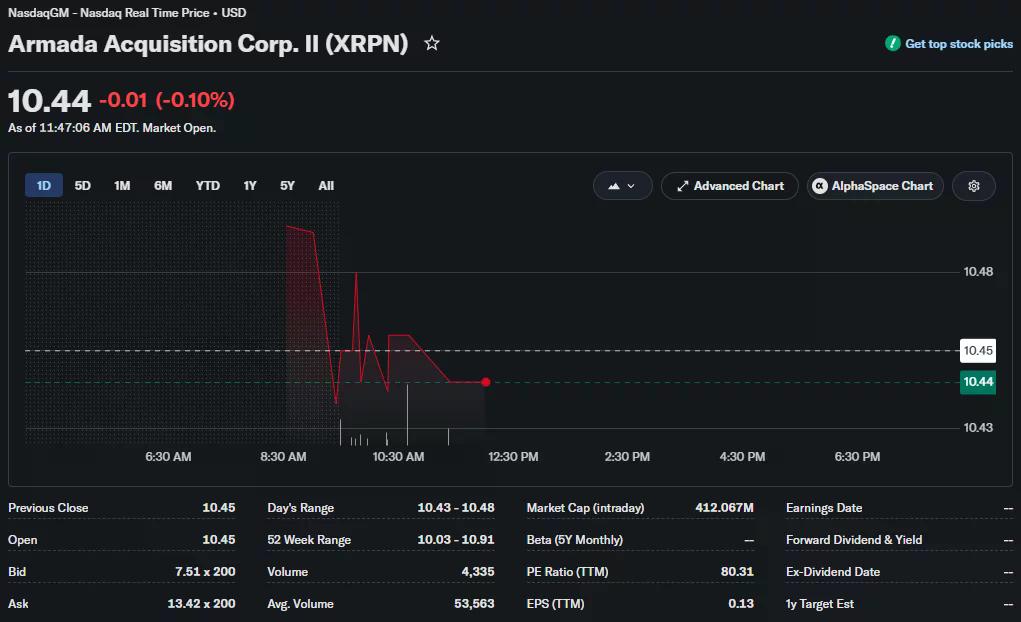Click the EPS (TTM) value 0.13

(x=740, y=604)
